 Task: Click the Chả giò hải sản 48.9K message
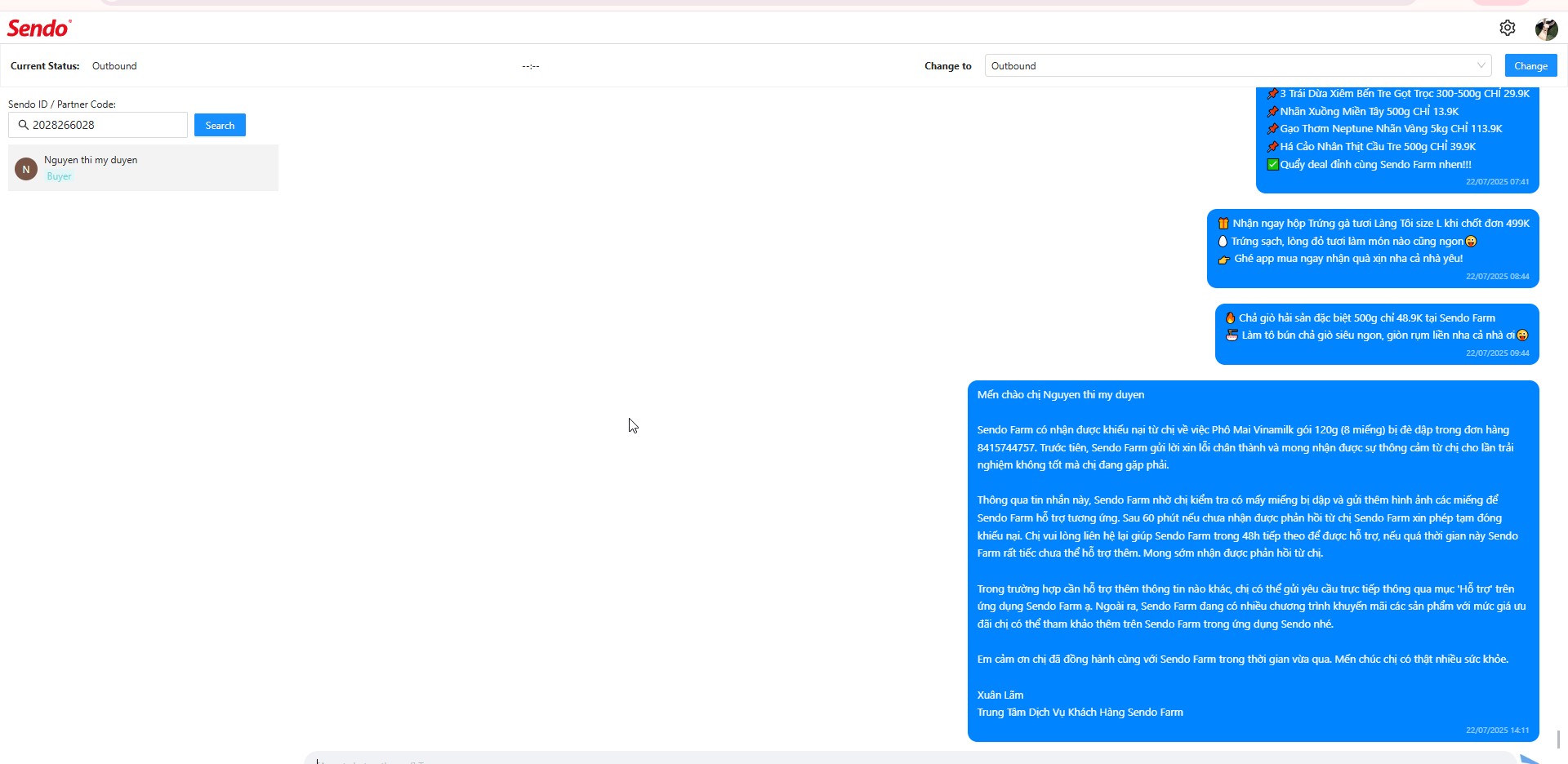coord(1377,335)
